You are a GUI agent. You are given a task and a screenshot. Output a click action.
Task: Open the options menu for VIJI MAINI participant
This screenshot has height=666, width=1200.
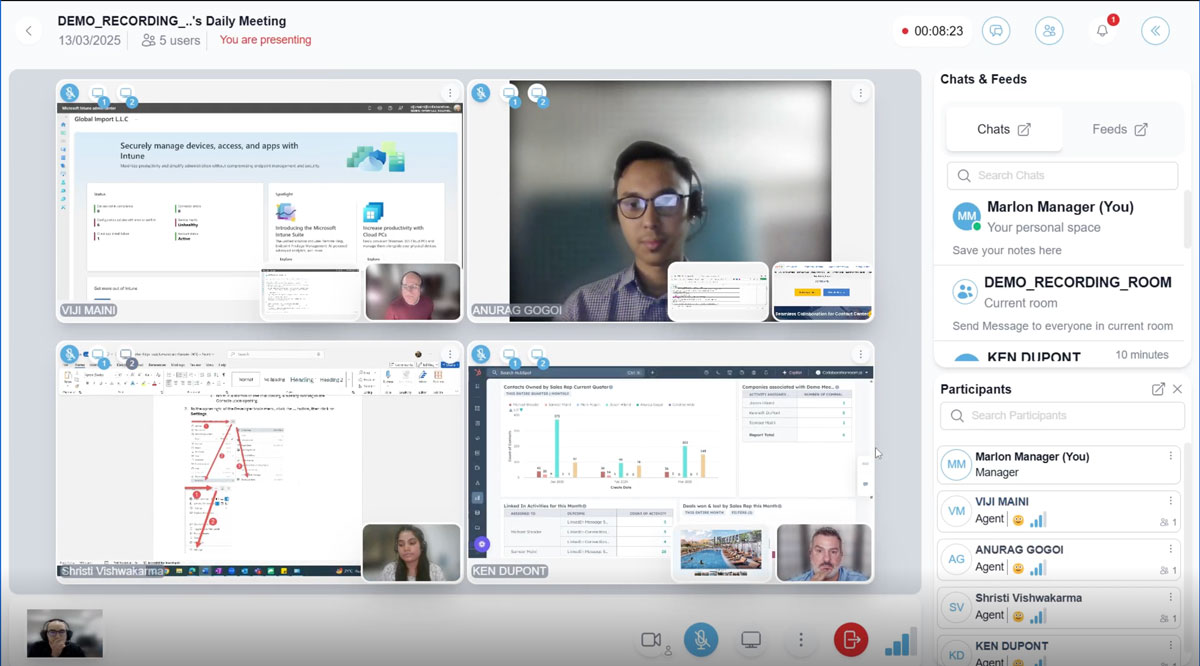pos(1170,501)
